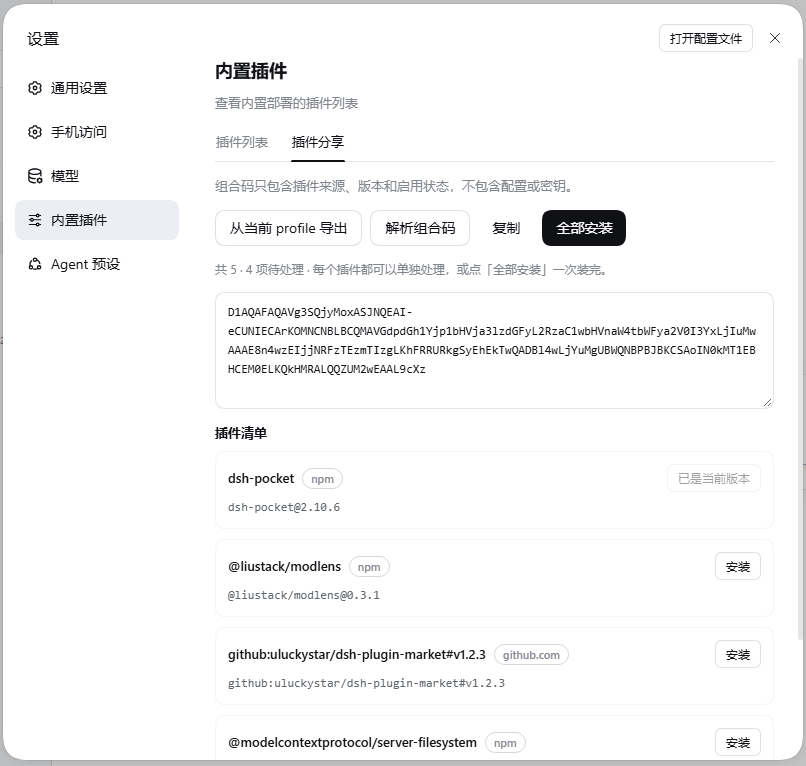Click the text @liustack/modlens@0.3.1

click(304, 595)
